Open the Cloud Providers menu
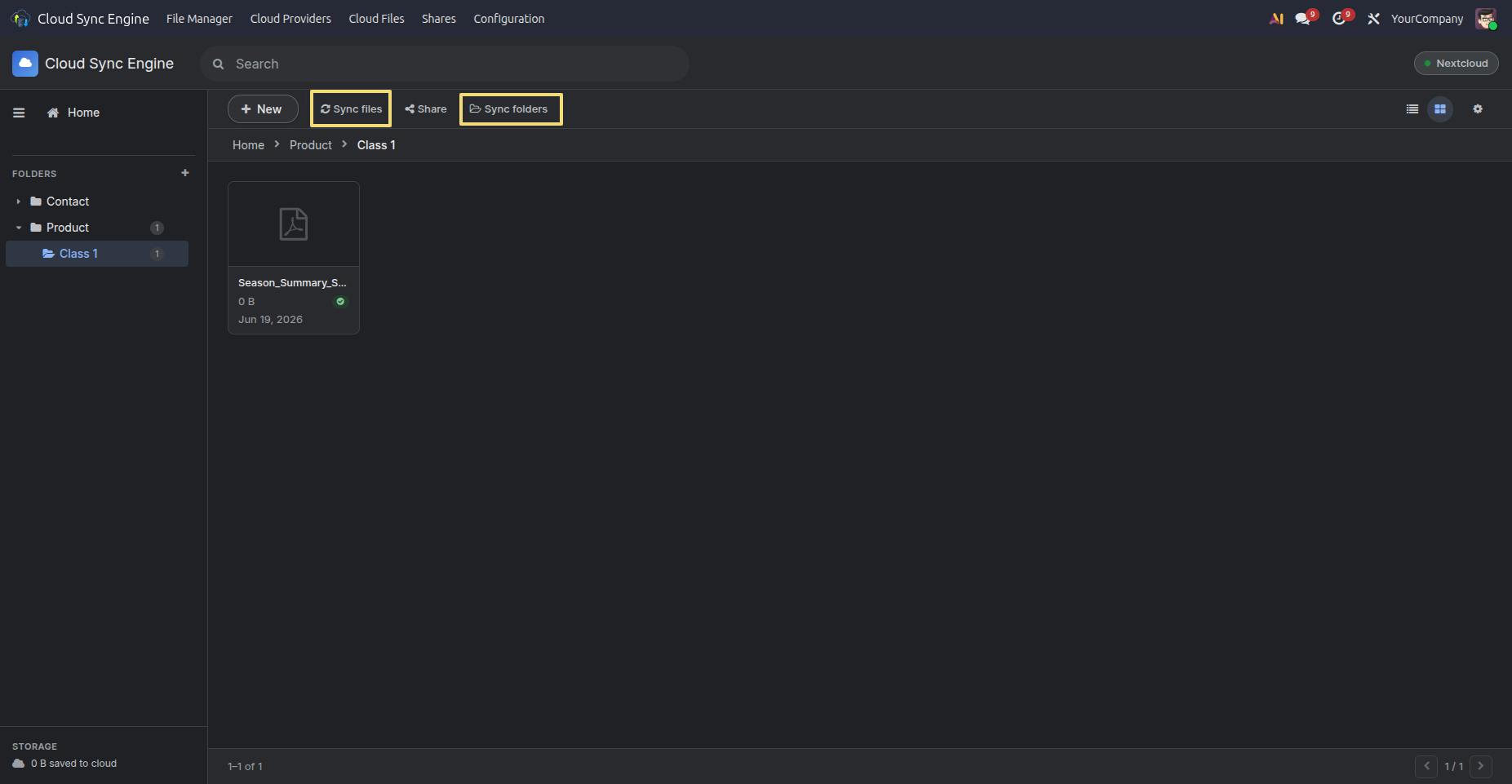This screenshot has height=784, width=1512. coord(290,19)
